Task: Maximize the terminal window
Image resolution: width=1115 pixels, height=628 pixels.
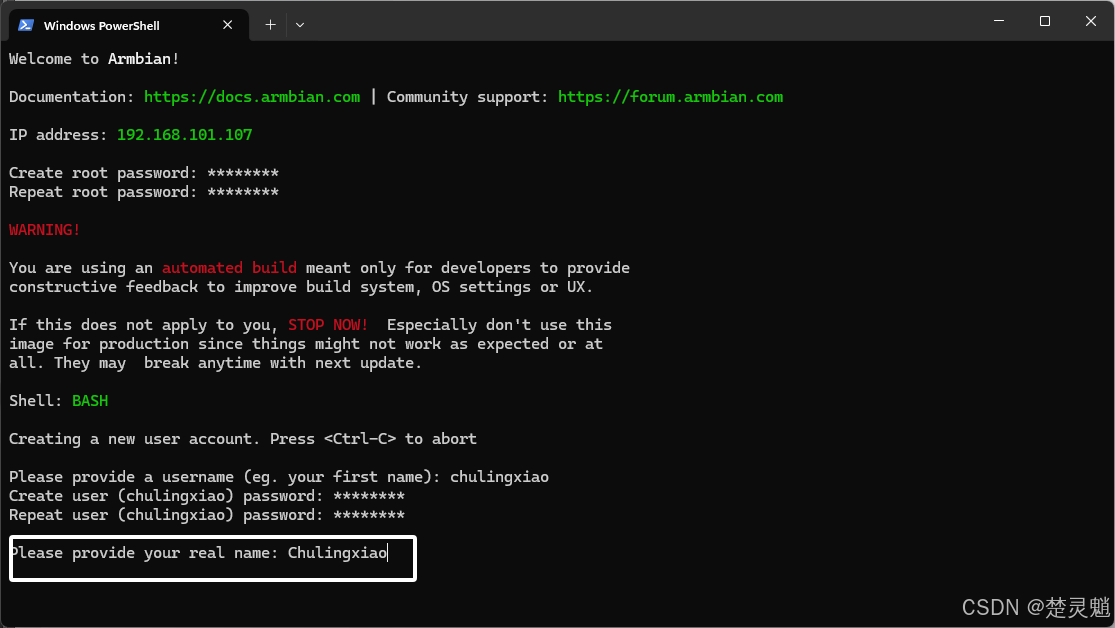Action: point(1045,21)
